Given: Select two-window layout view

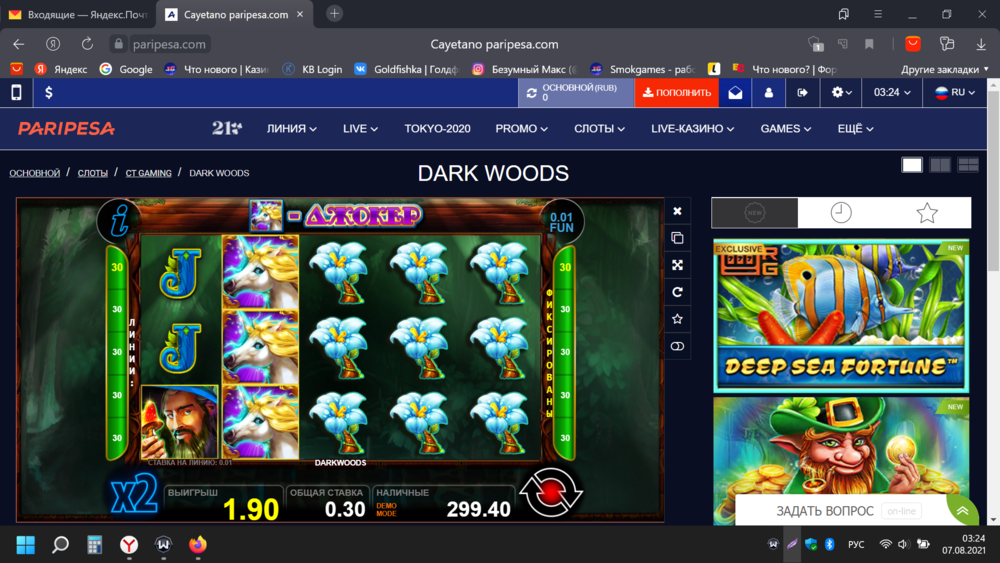Looking at the screenshot, I should [x=940, y=165].
